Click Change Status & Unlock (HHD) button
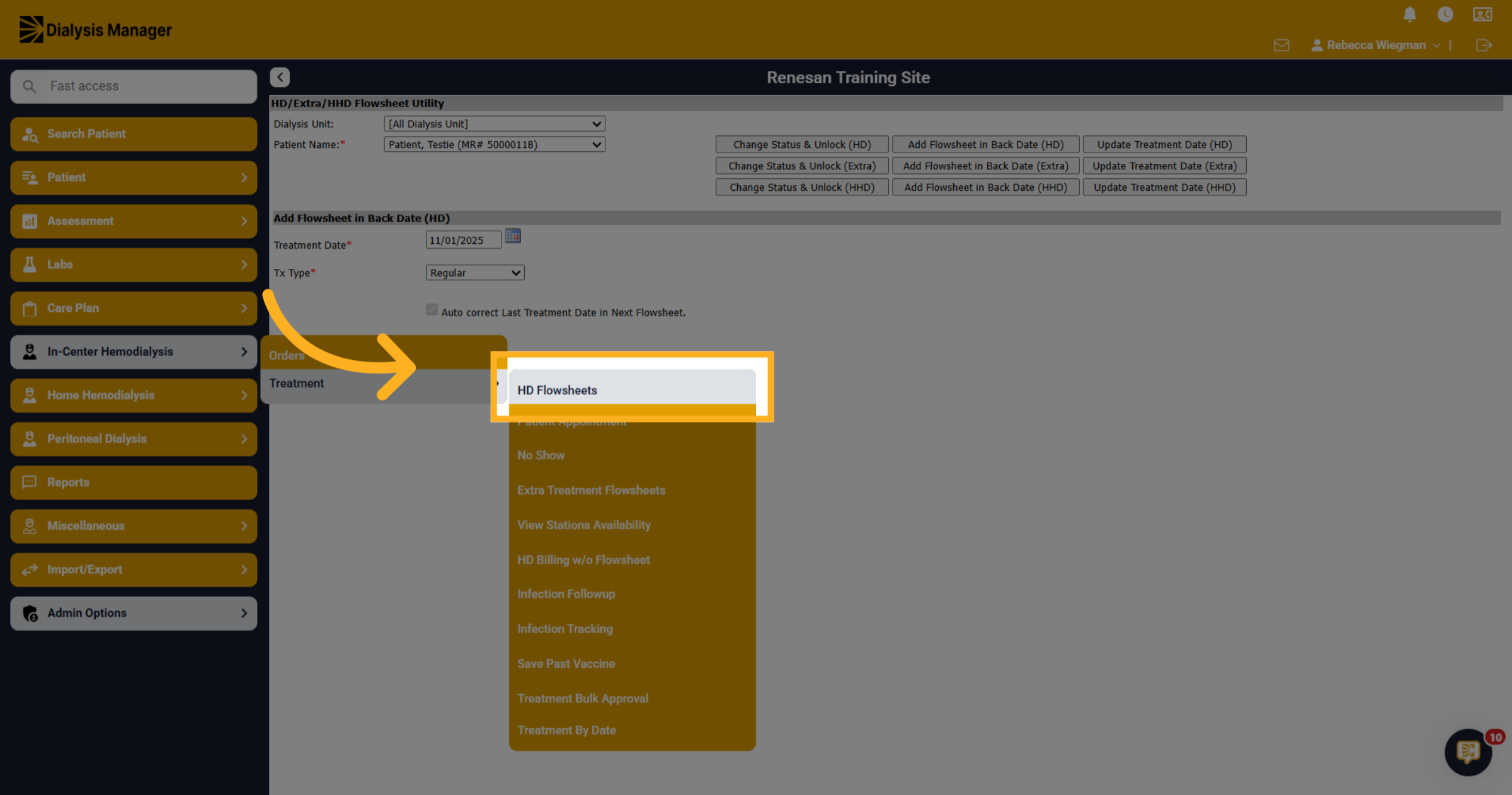The height and width of the screenshot is (795, 1512). point(802,187)
